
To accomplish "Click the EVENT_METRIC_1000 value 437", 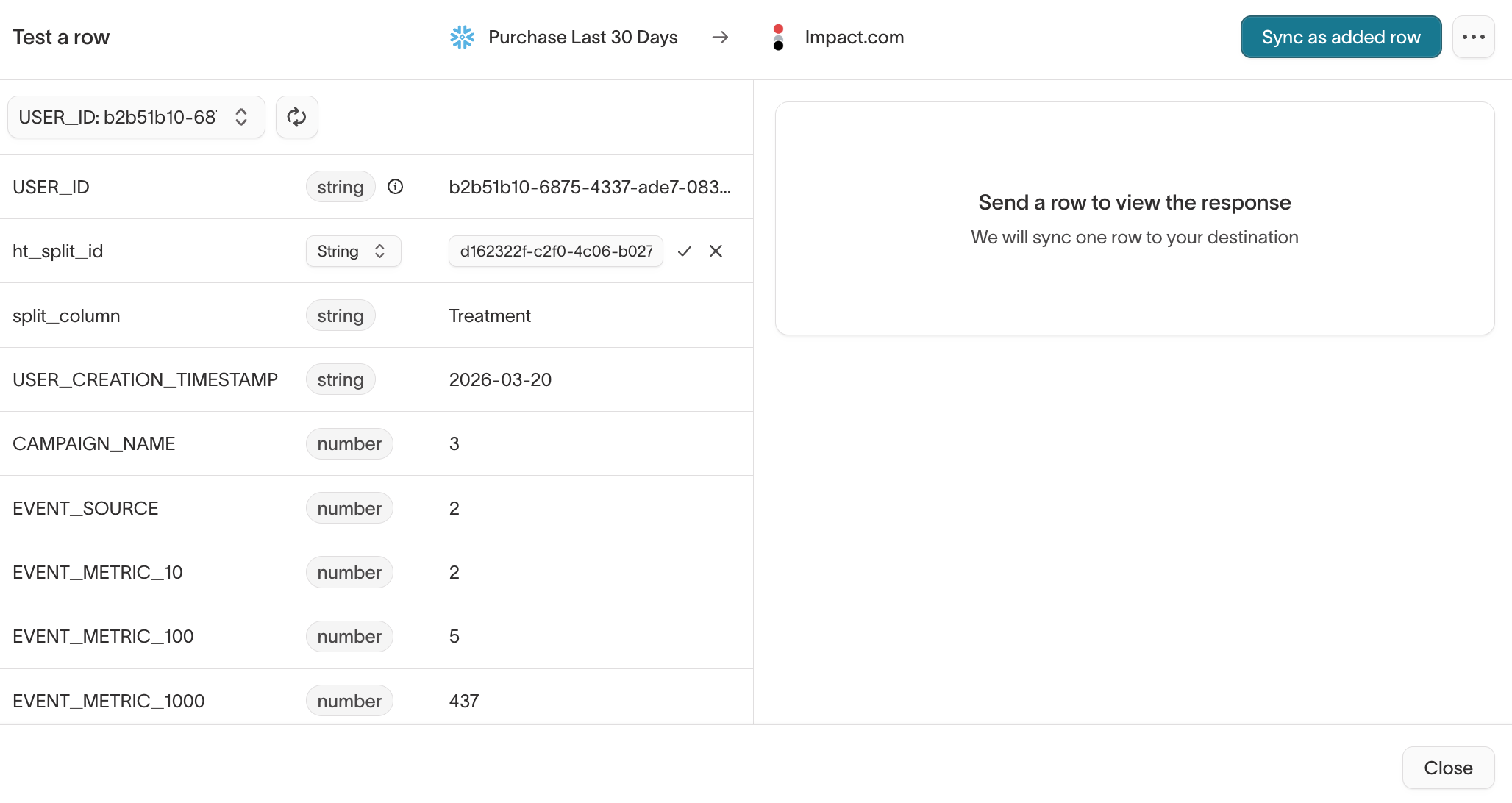I will (x=464, y=701).
